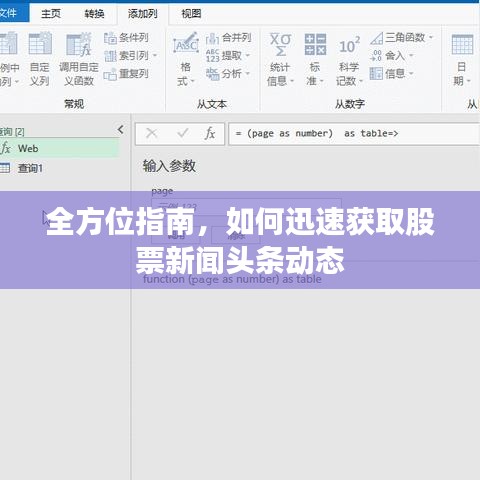Click the 合并列 merge columns button
The height and width of the screenshot is (480, 480).
[x=228, y=38]
